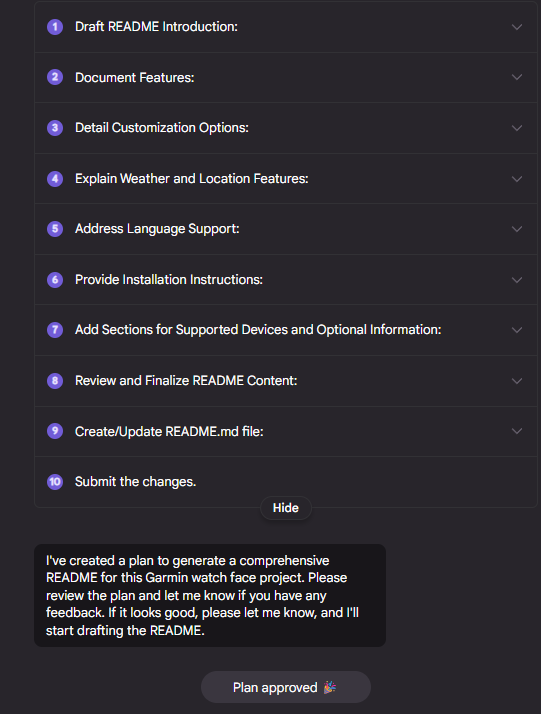Hide the plan steps list
Image resolution: width=541 pixels, height=714 pixels.
(x=286, y=508)
